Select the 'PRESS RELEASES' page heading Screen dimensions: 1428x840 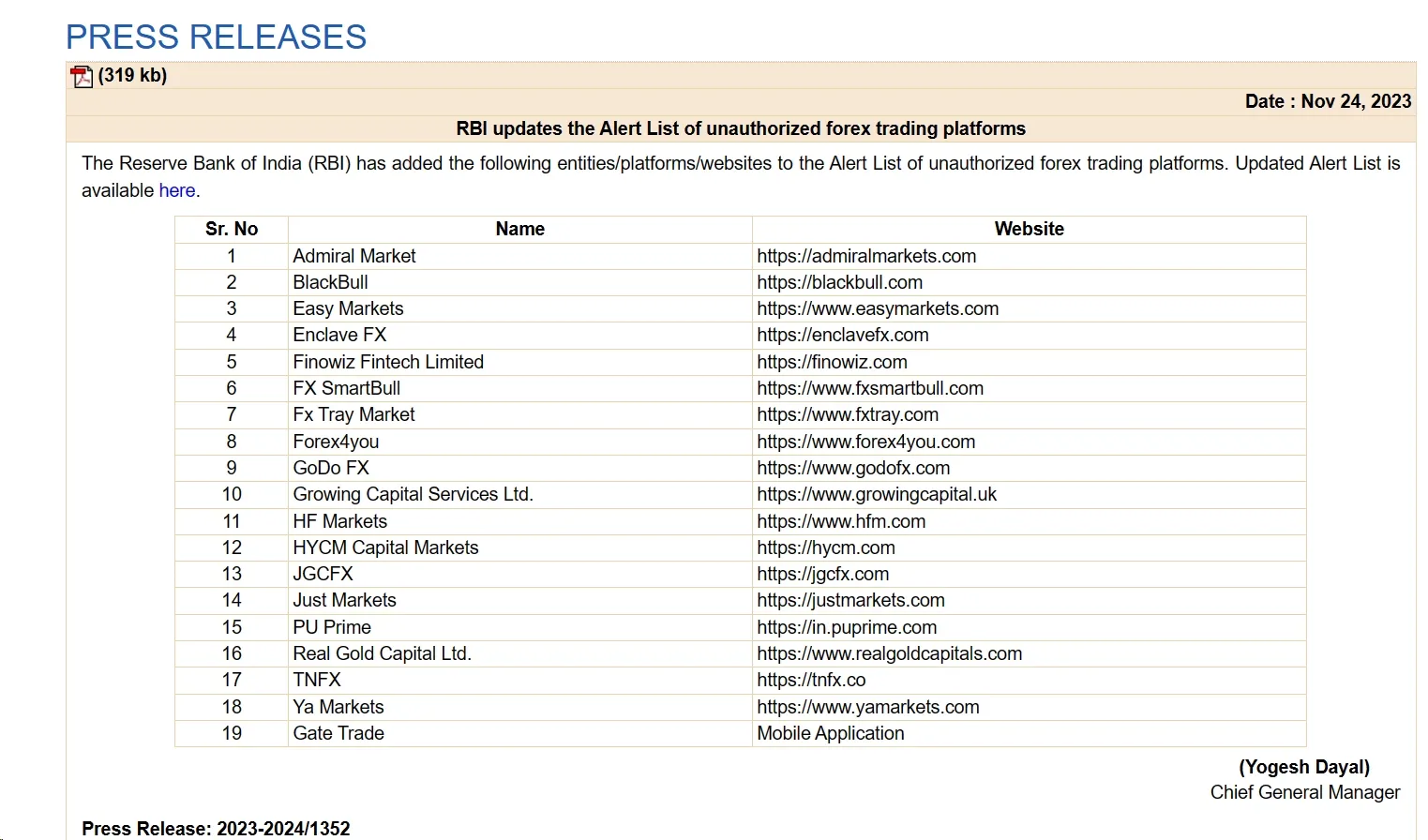point(216,37)
